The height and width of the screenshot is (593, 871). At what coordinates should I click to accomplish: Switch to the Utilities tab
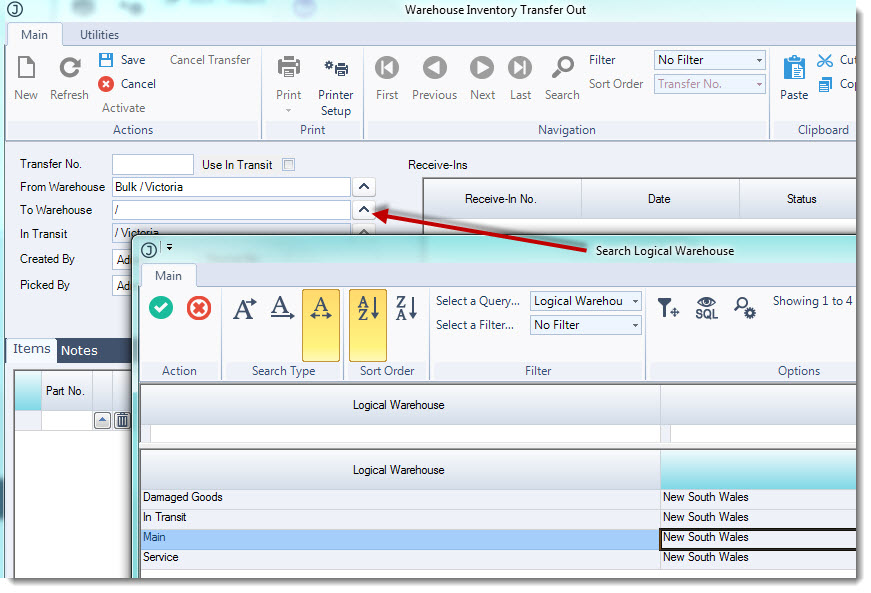click(x=99, y=35)
